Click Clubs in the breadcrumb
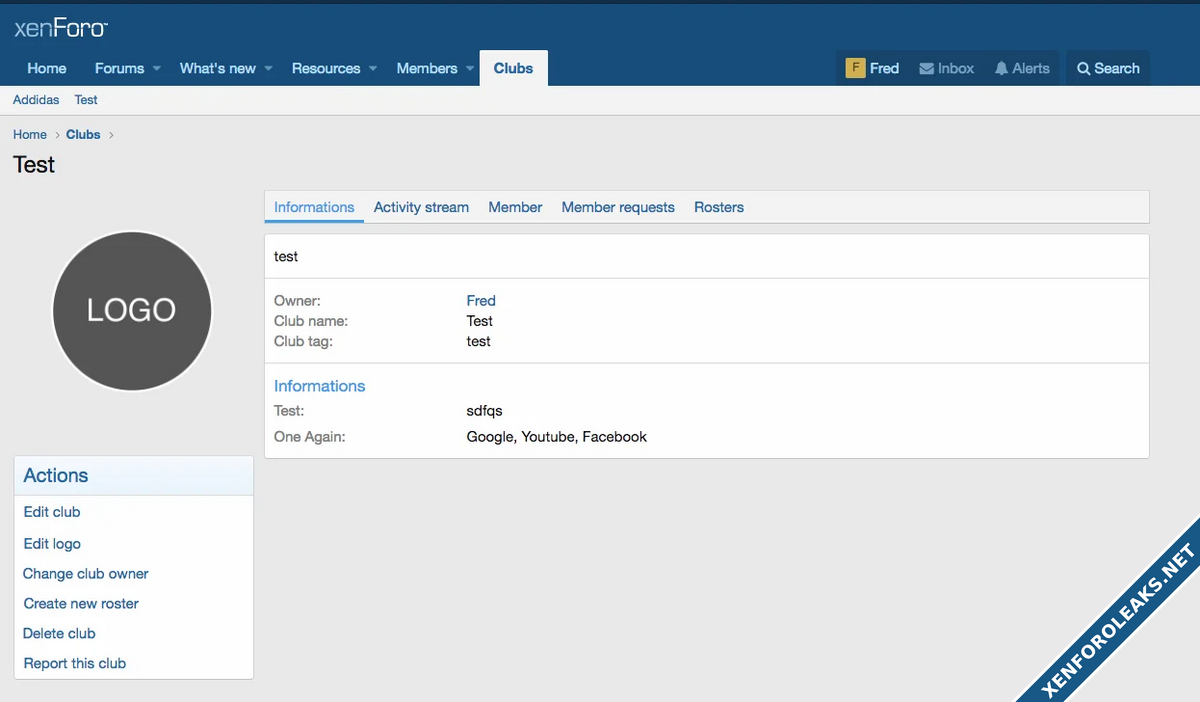1200x702 pixels. coord(83,135)
